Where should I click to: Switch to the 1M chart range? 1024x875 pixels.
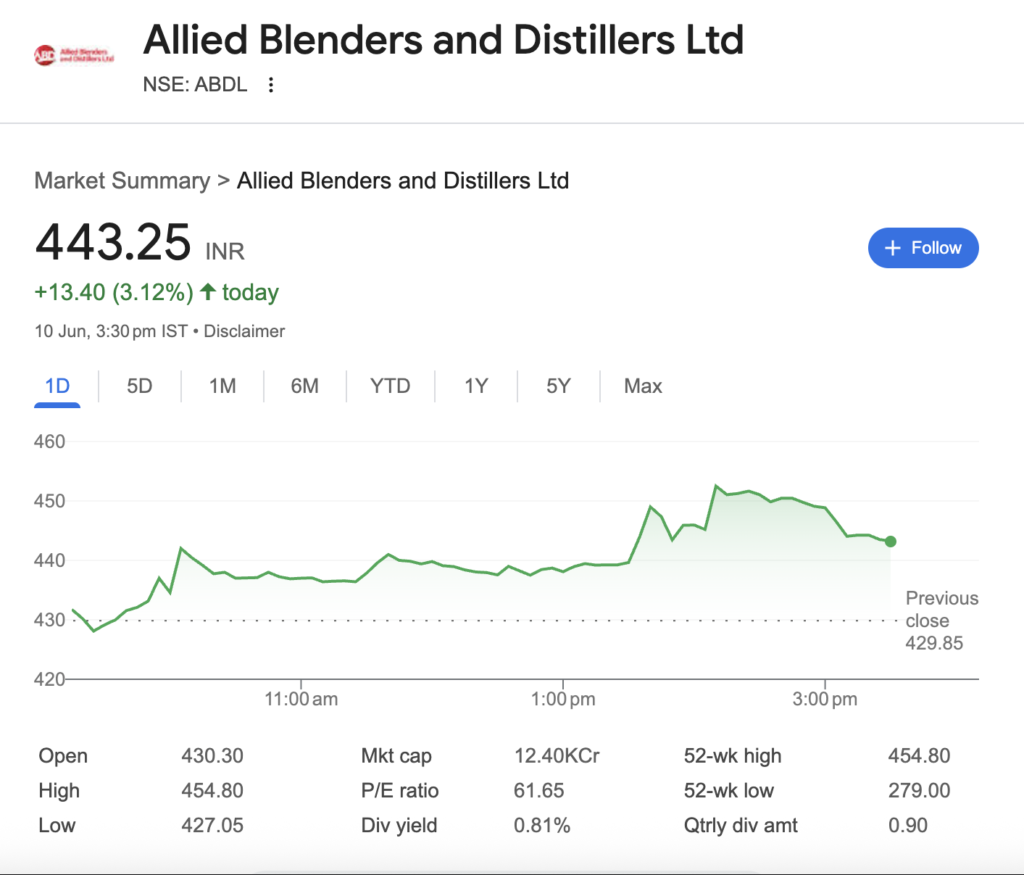pyautogui.click(x=222, y=386)
